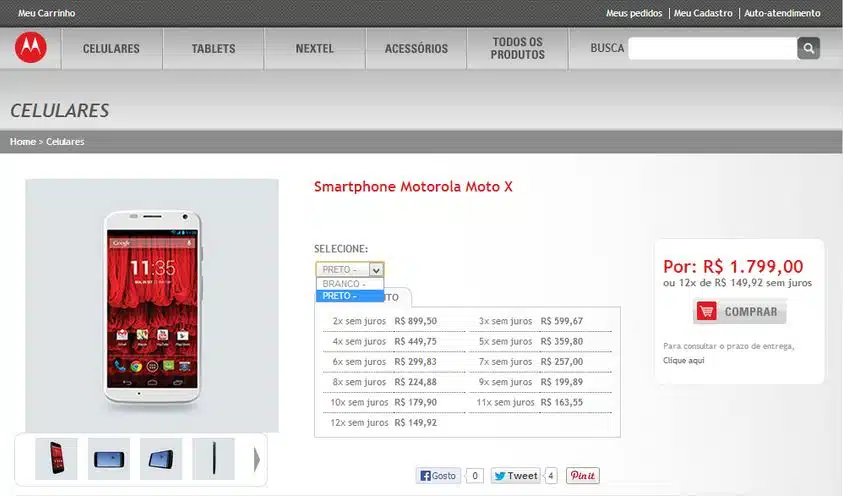Open the ACESSÓRIOS menu

(416, 48)
